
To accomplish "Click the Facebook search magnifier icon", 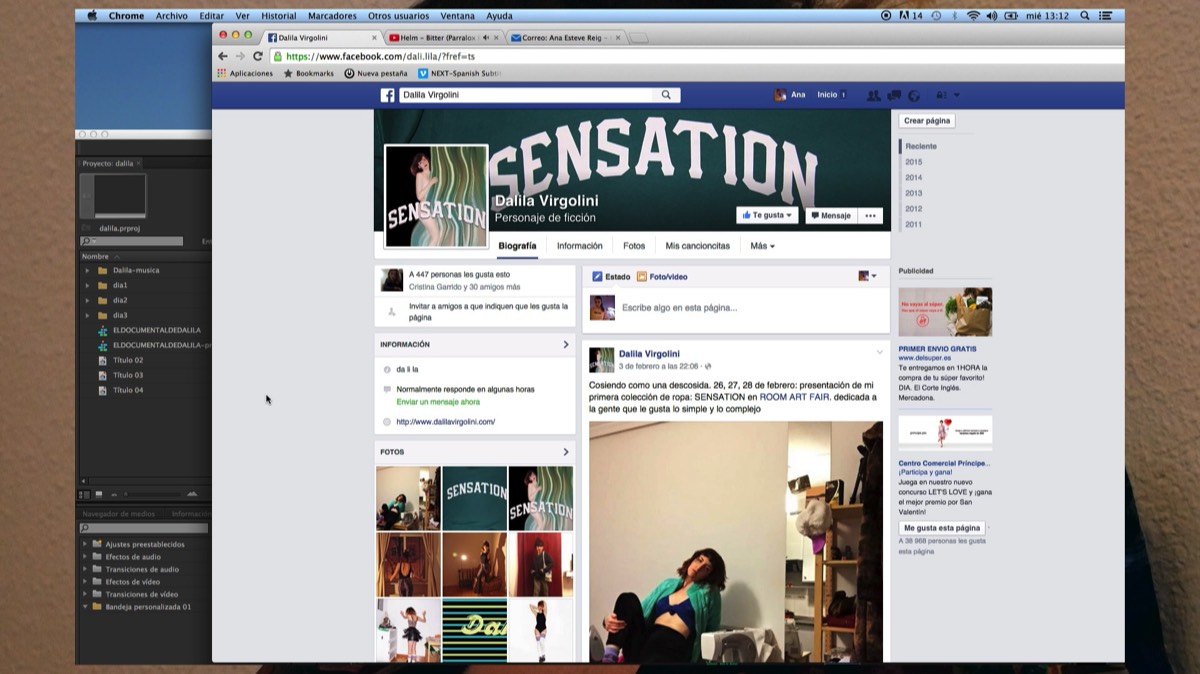I will pos(666,95).
